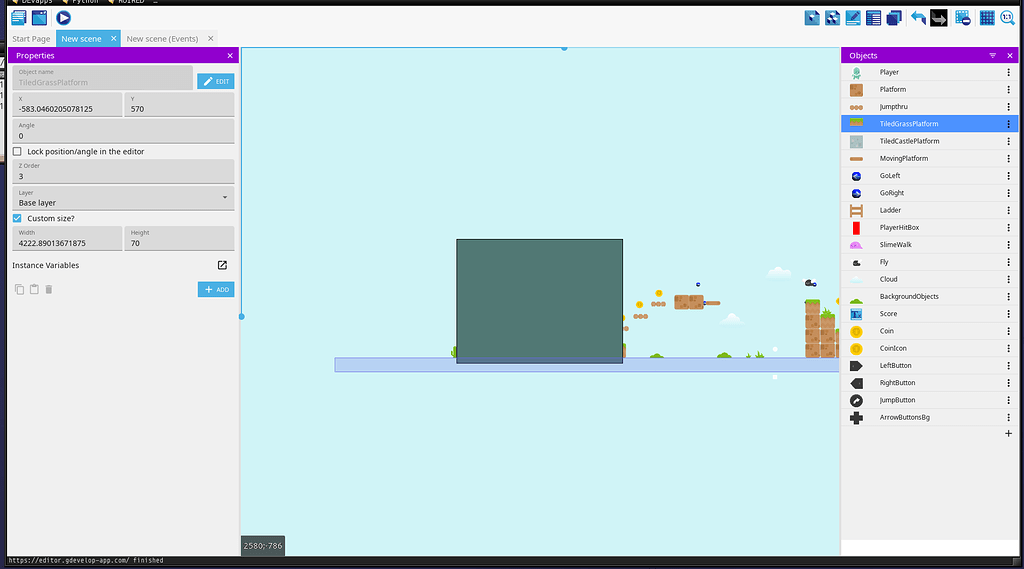Open the JumpButton options menu
The height and width of the screenshot is (569, 1024).
[1008, 400]
